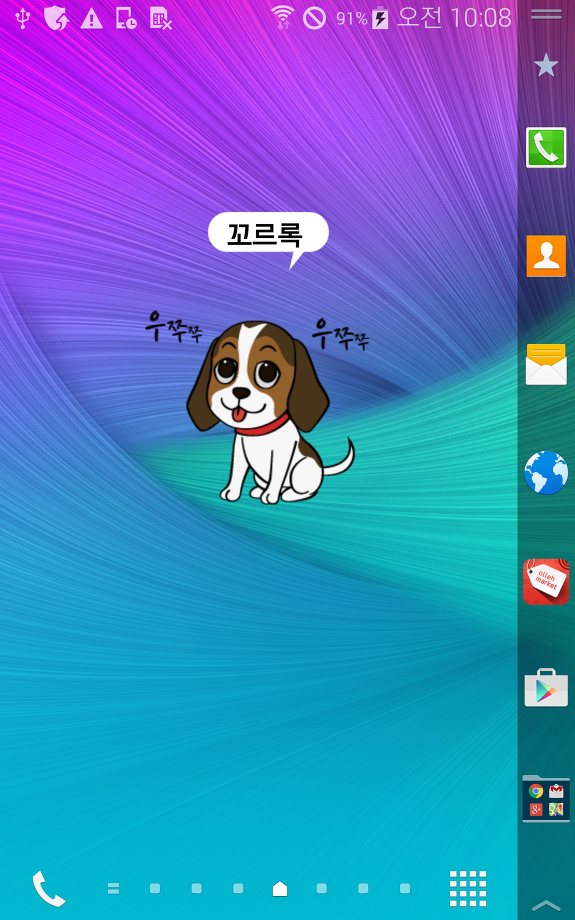Open the Google apps folder
Screen dimensions: 575x920
click(546, 799)
